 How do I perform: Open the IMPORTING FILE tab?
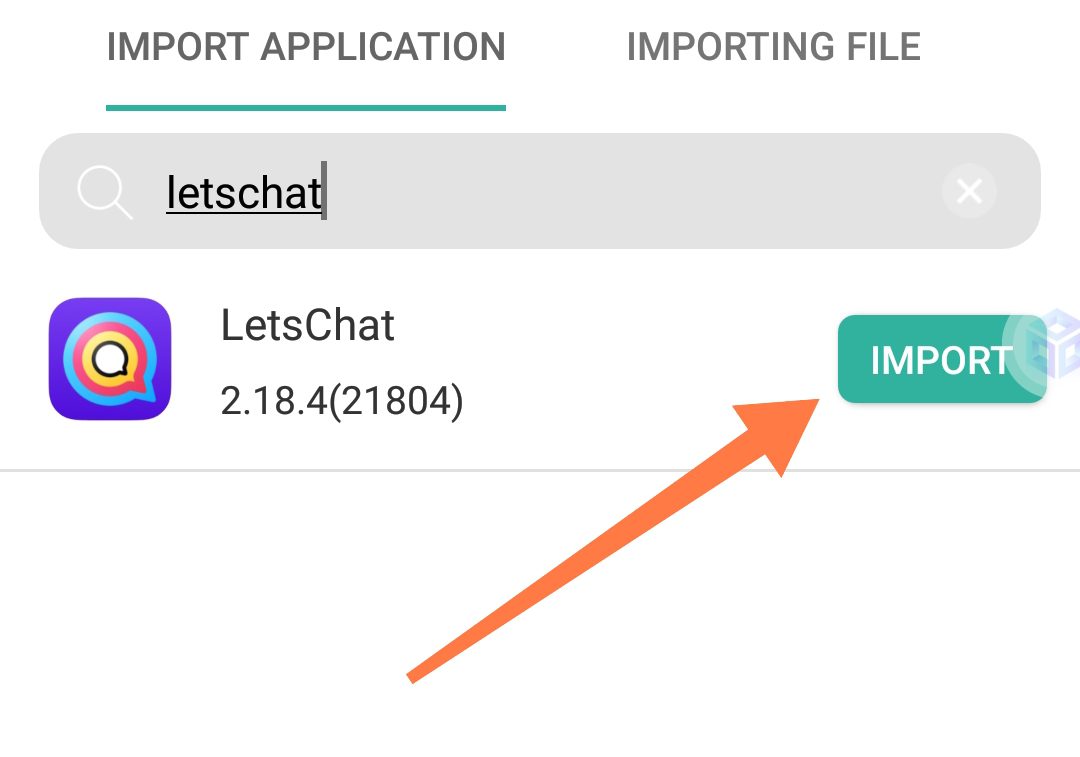(x=773, y=48)
